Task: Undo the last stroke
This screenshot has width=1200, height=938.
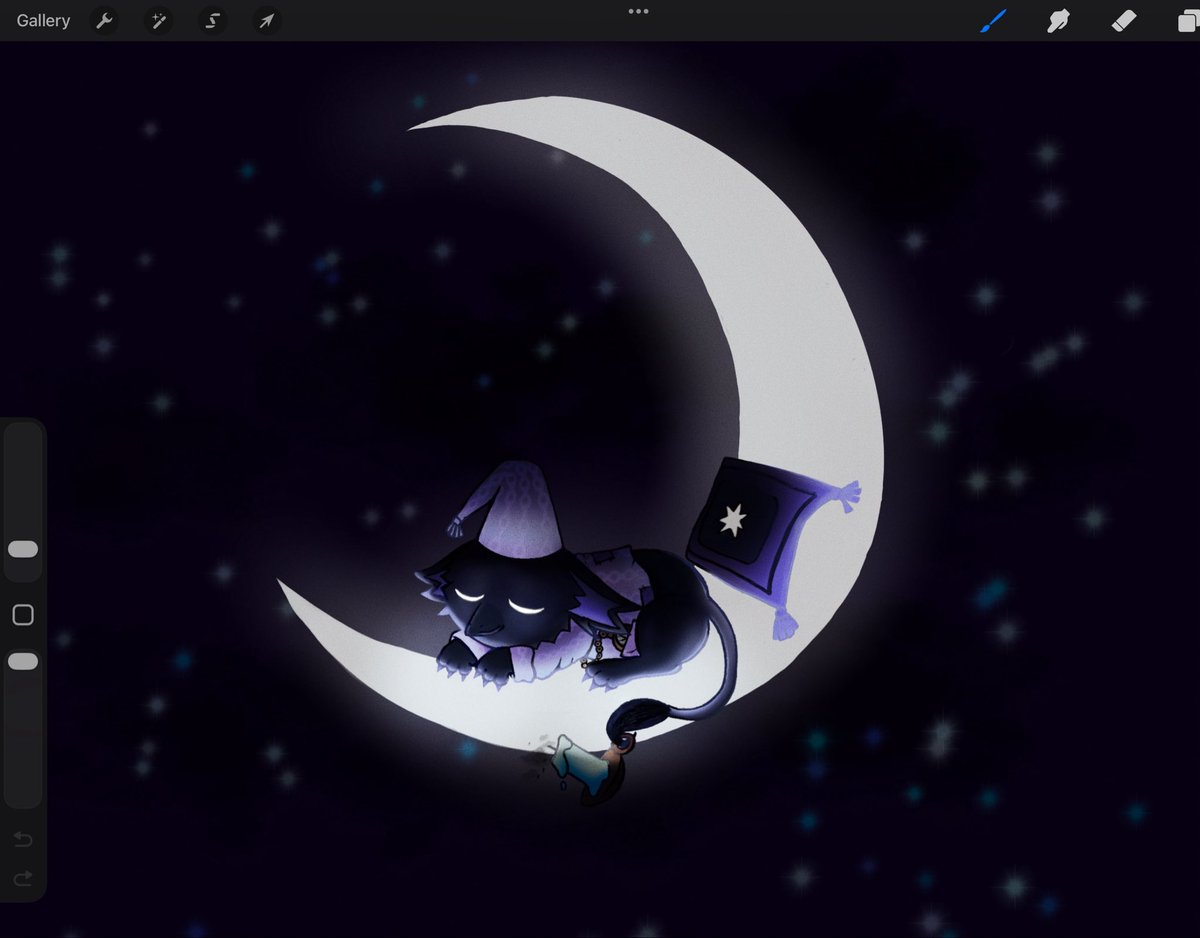Action: pos(23,838)
